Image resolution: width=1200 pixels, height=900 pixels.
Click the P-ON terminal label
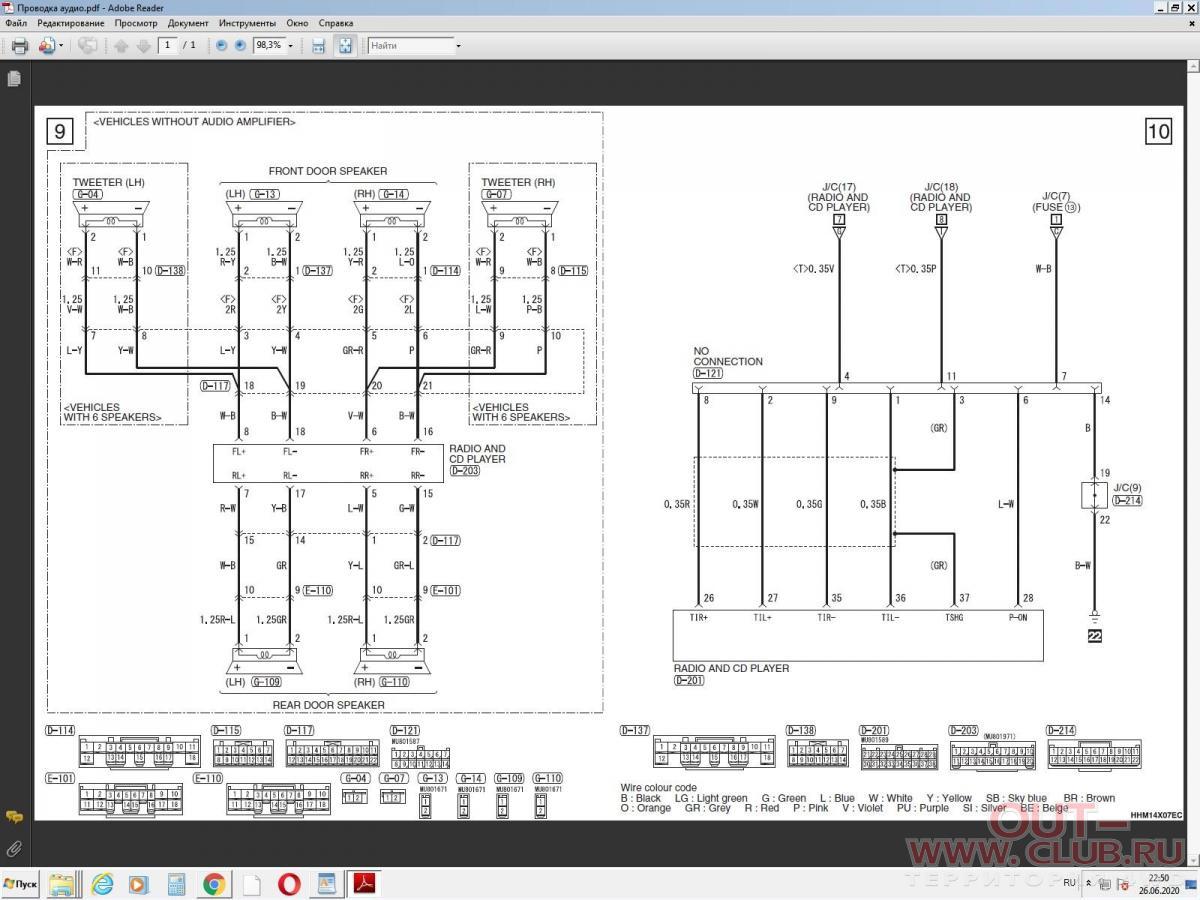[1018, 618]
